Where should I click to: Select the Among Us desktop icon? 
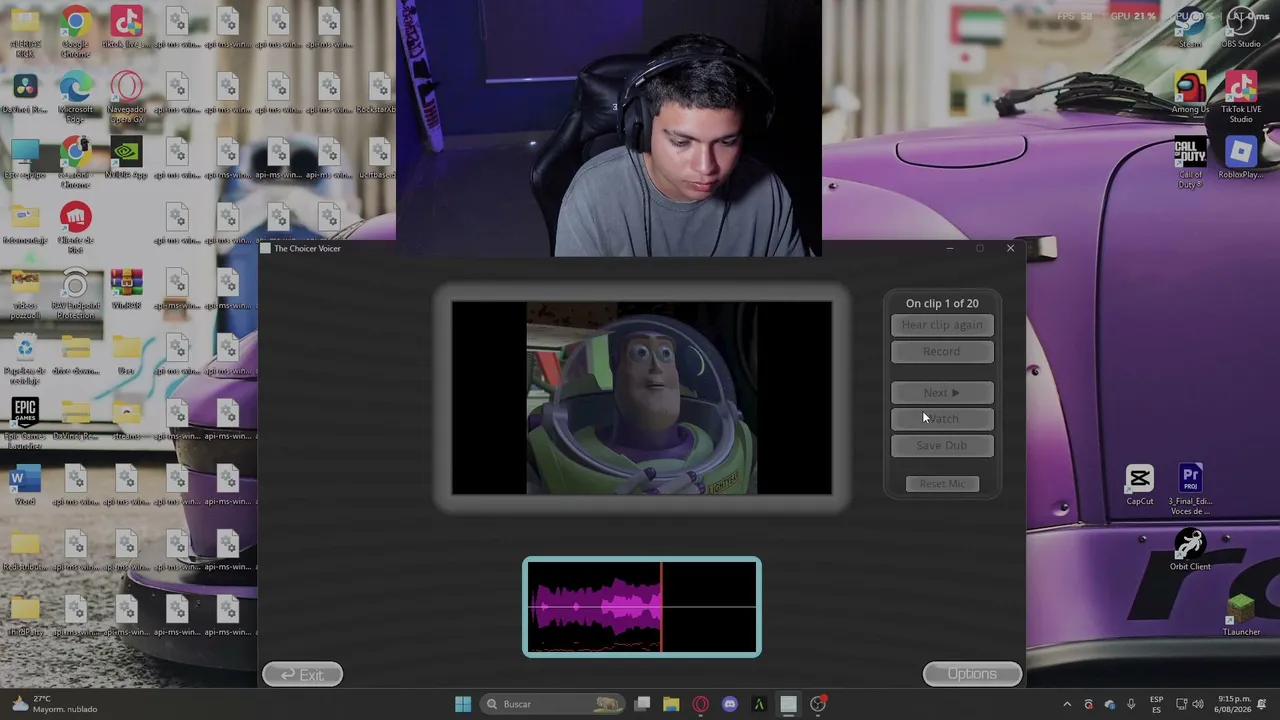coord(1190,94)
